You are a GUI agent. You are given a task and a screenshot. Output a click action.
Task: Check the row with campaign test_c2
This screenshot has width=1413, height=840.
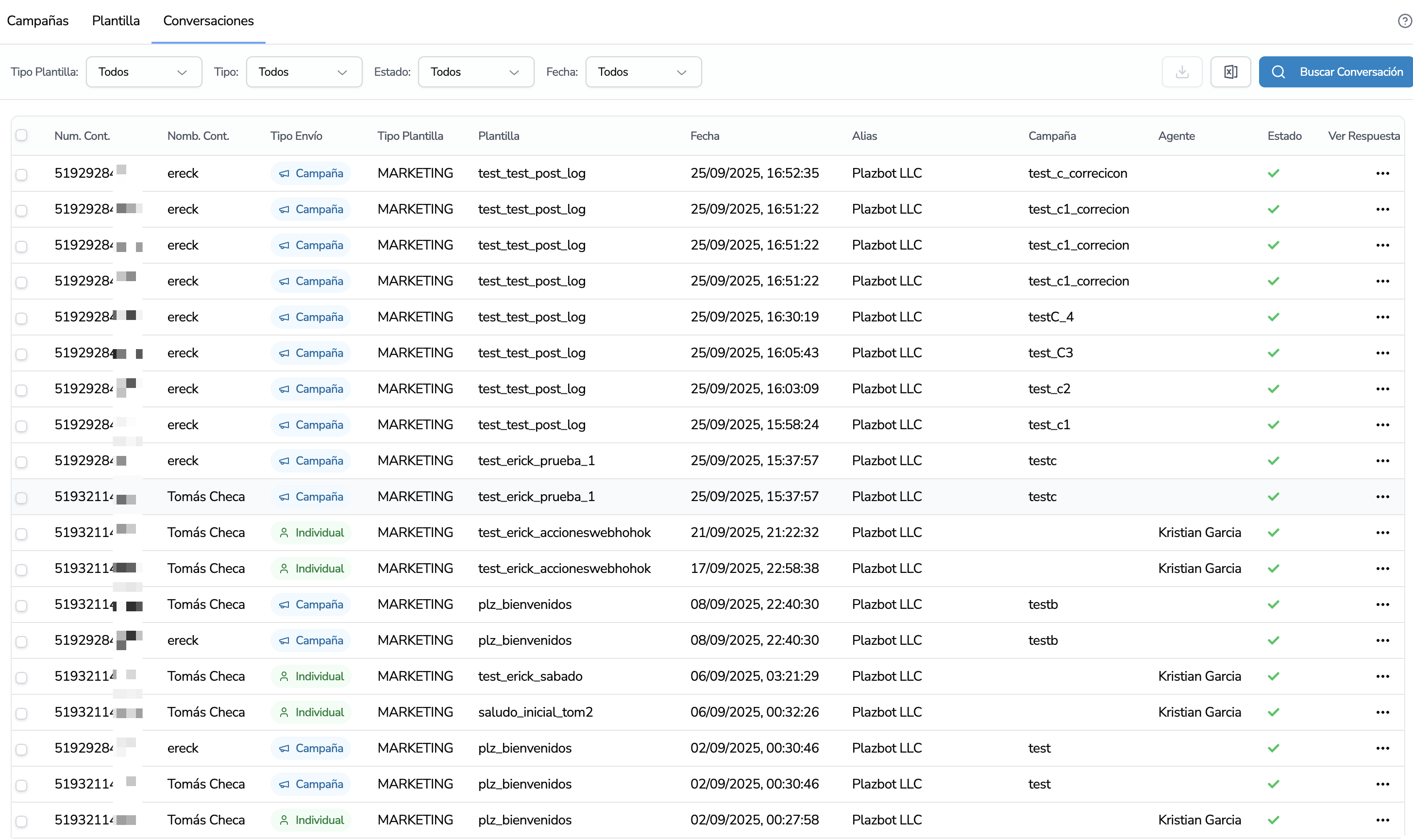point(21,390)
